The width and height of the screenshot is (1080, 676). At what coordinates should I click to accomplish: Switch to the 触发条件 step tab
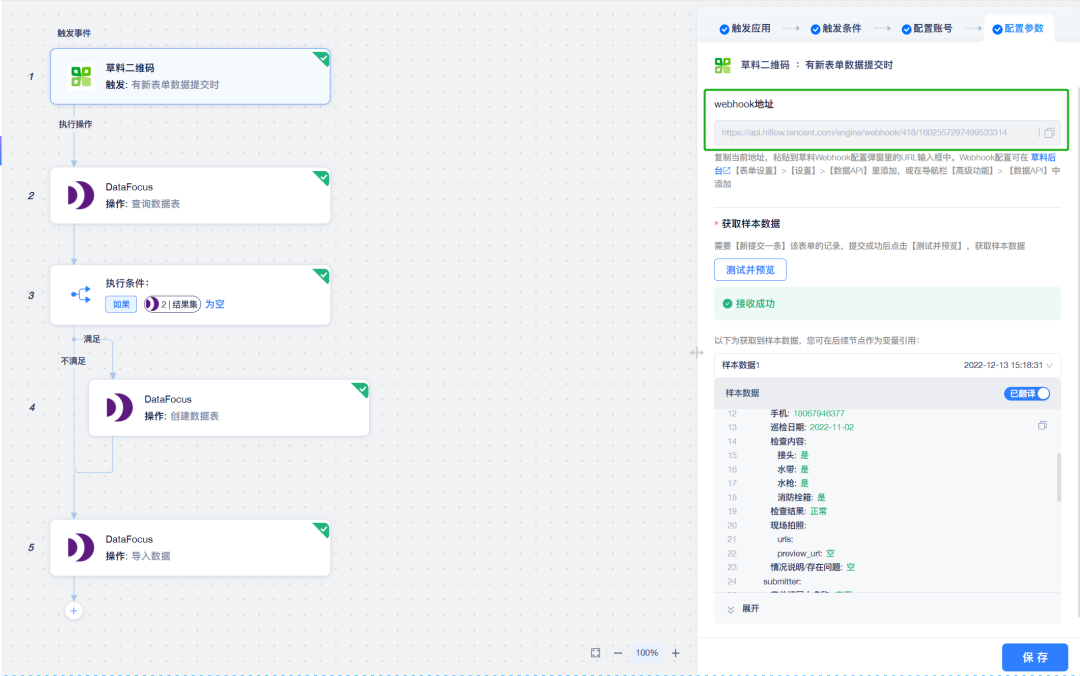(835, 28)
